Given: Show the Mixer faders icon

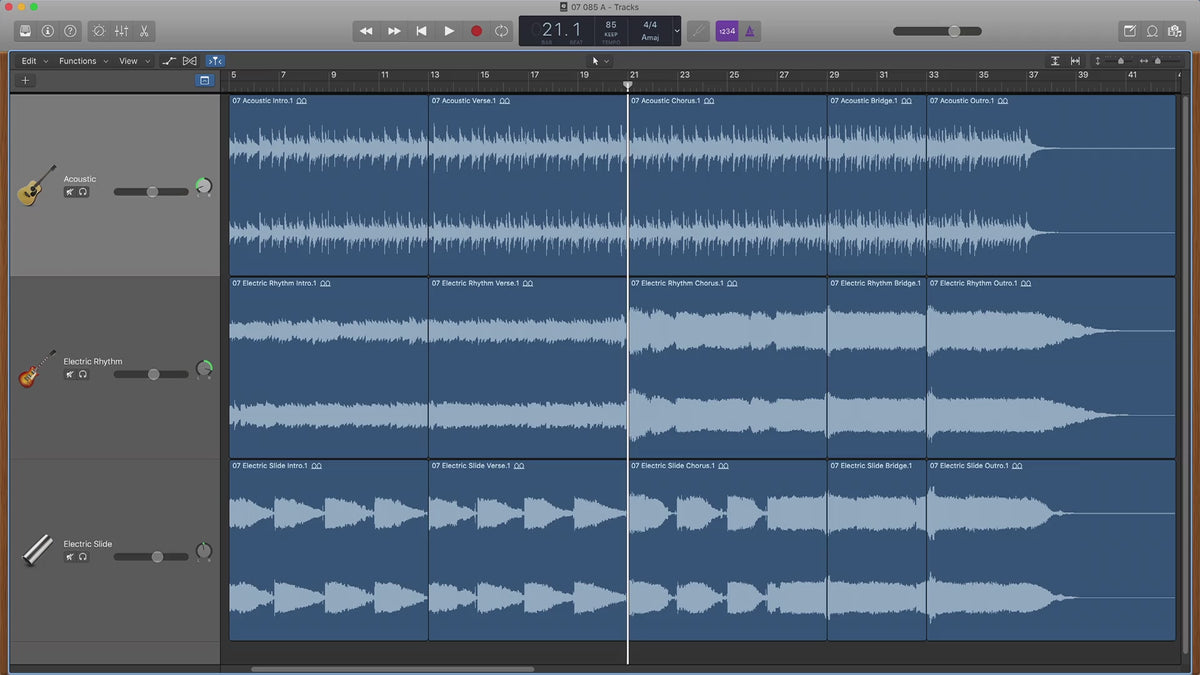Looking at the screenshot, I should [x=121, y=31].
